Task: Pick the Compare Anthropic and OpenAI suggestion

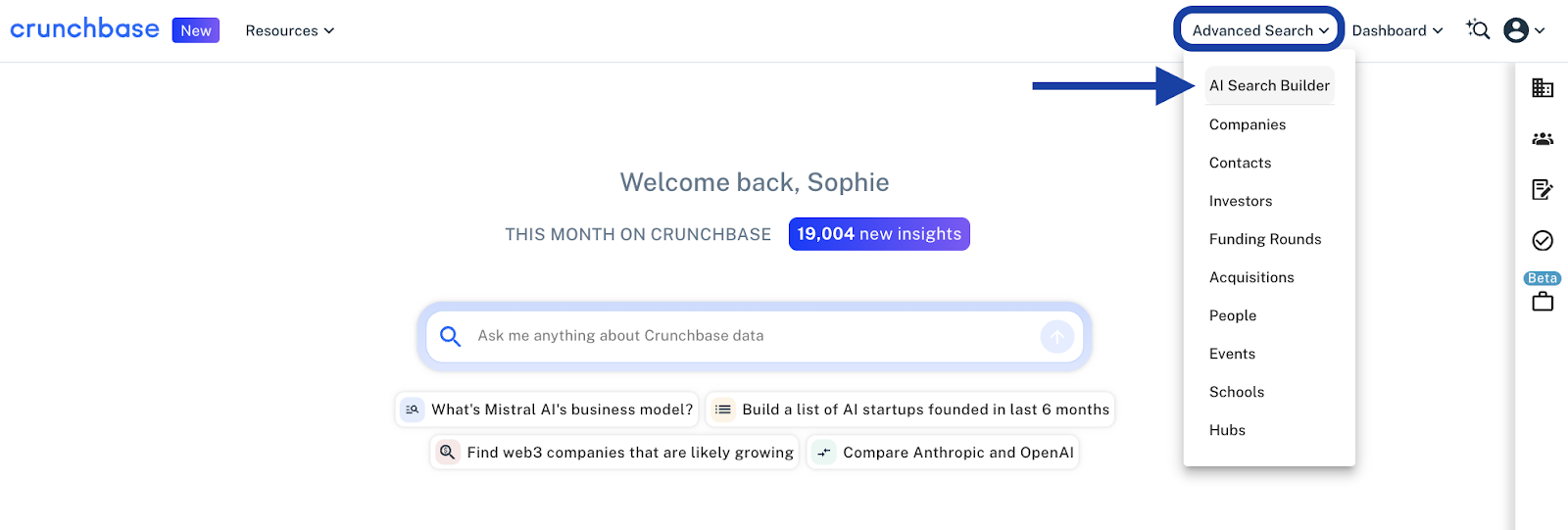Action: (x=943, y=453)
